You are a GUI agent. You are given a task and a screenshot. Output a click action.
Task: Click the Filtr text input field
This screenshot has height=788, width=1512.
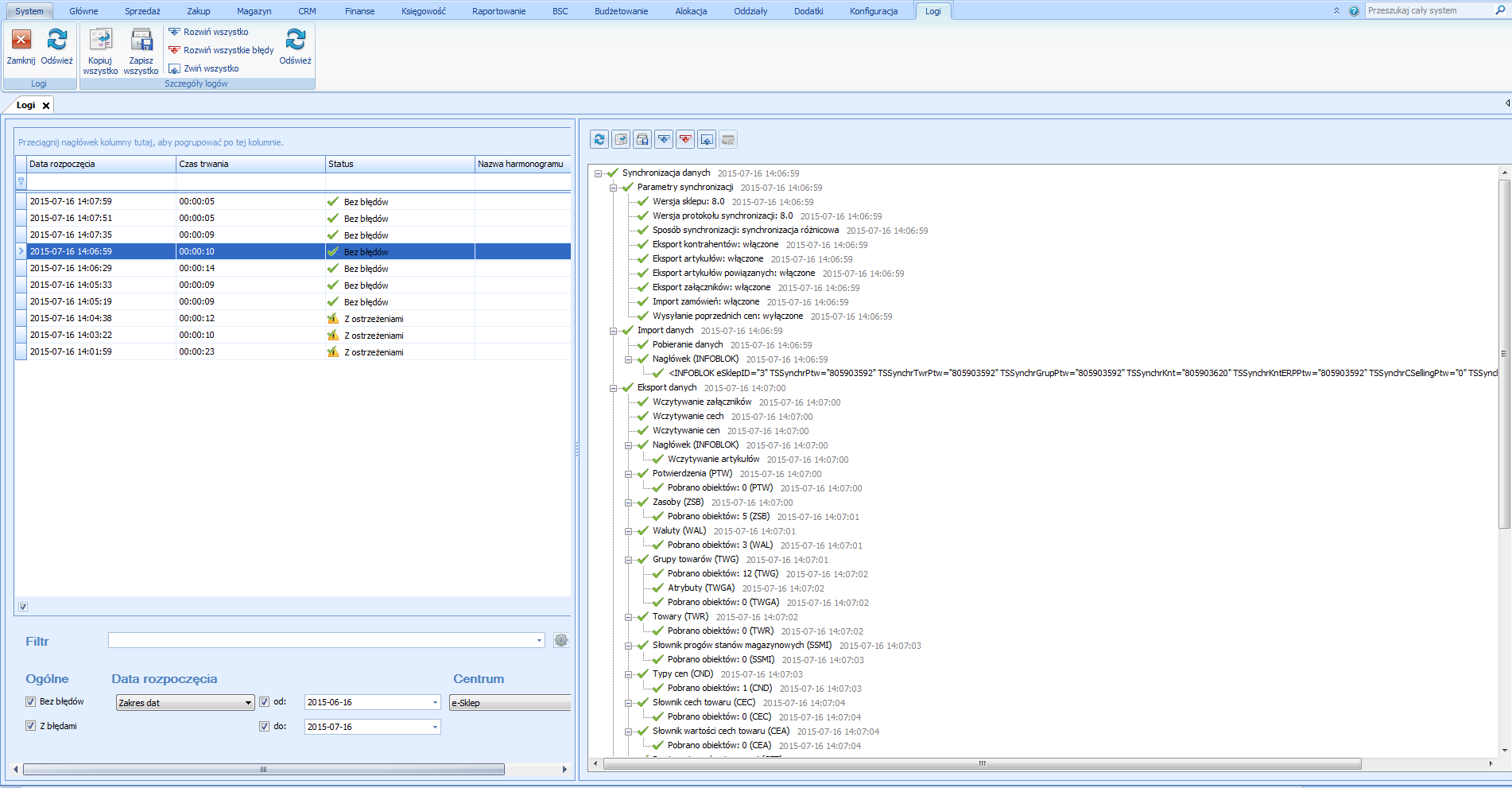click(320, 641)
